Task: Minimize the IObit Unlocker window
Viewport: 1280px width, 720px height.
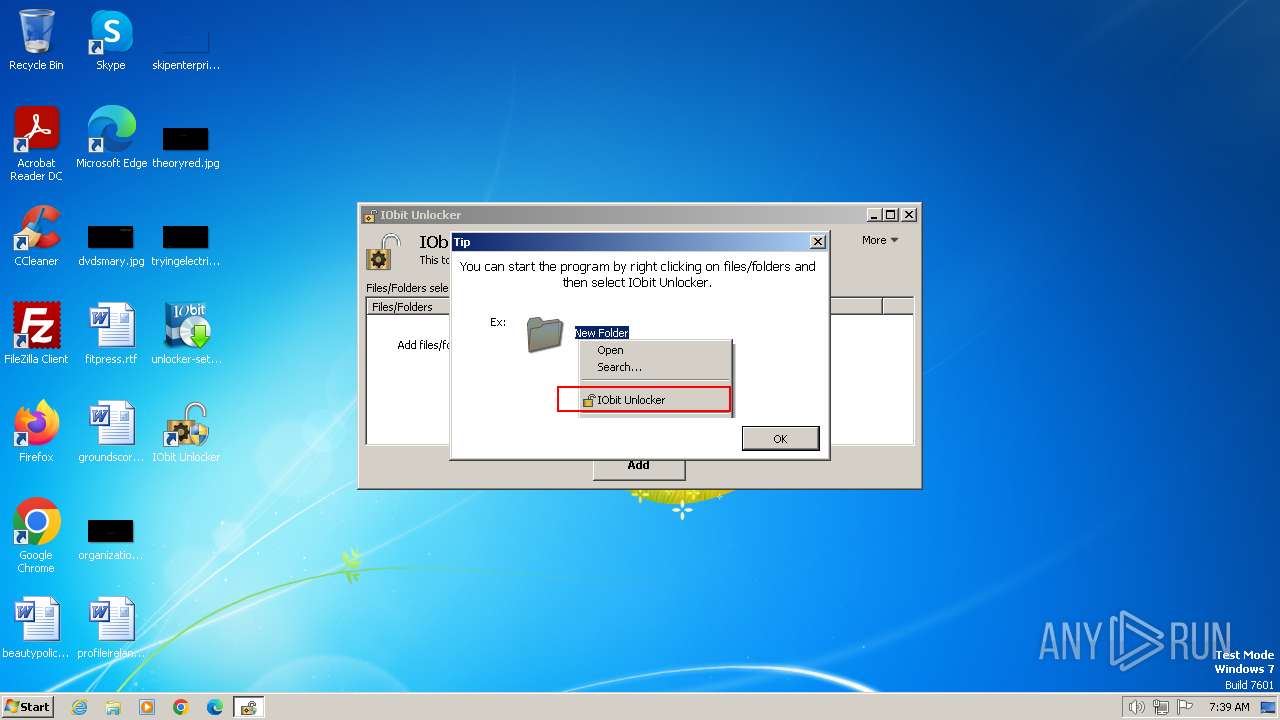Action: pyautogui.click(x=874, y=215)
